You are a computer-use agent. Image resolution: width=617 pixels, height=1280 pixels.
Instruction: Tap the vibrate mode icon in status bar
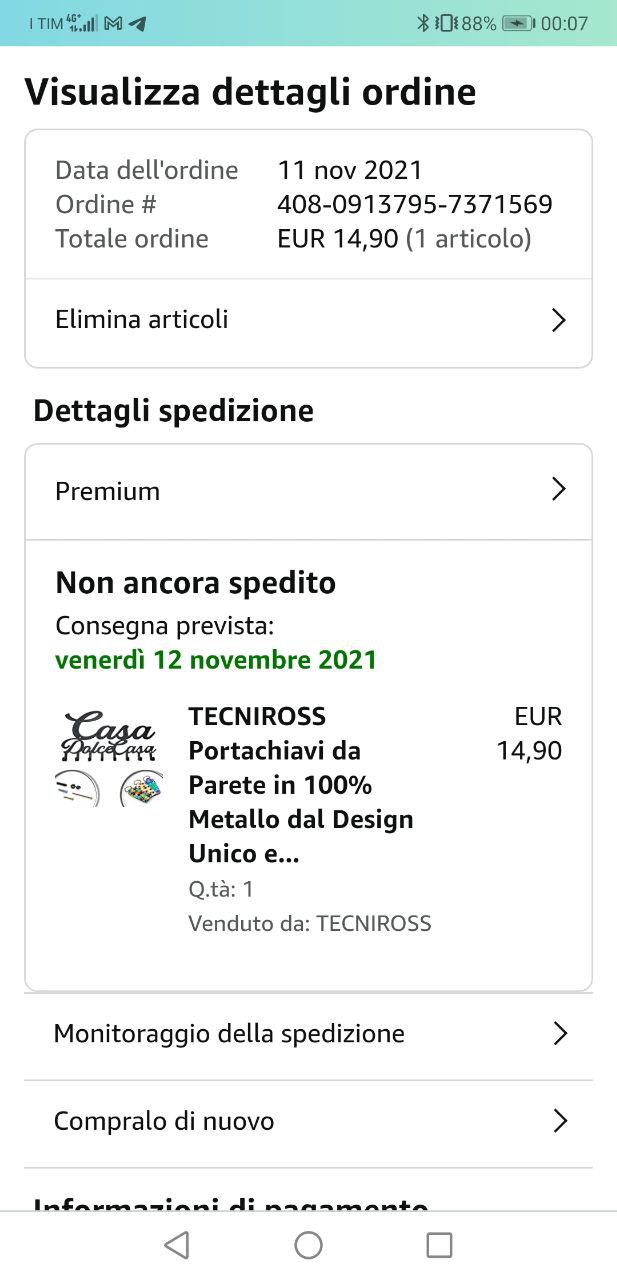click(446, 23)
